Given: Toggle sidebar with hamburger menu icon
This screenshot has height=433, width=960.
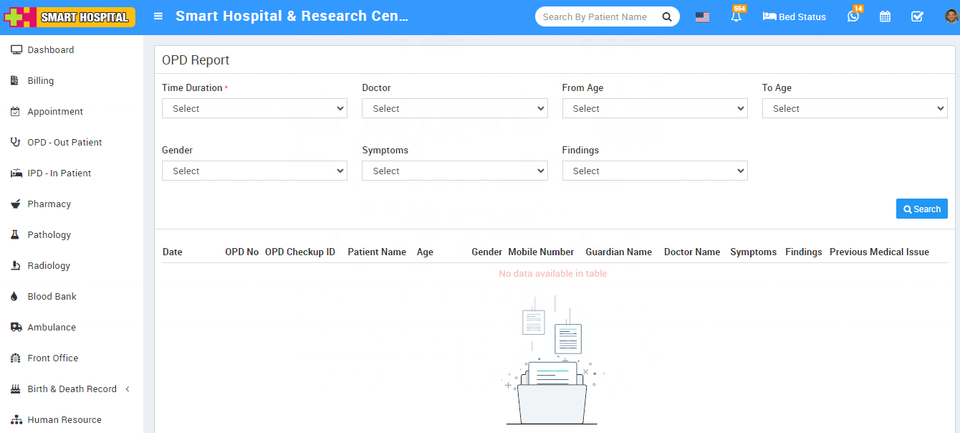Looking at the screenshot, I should [158, 17].
